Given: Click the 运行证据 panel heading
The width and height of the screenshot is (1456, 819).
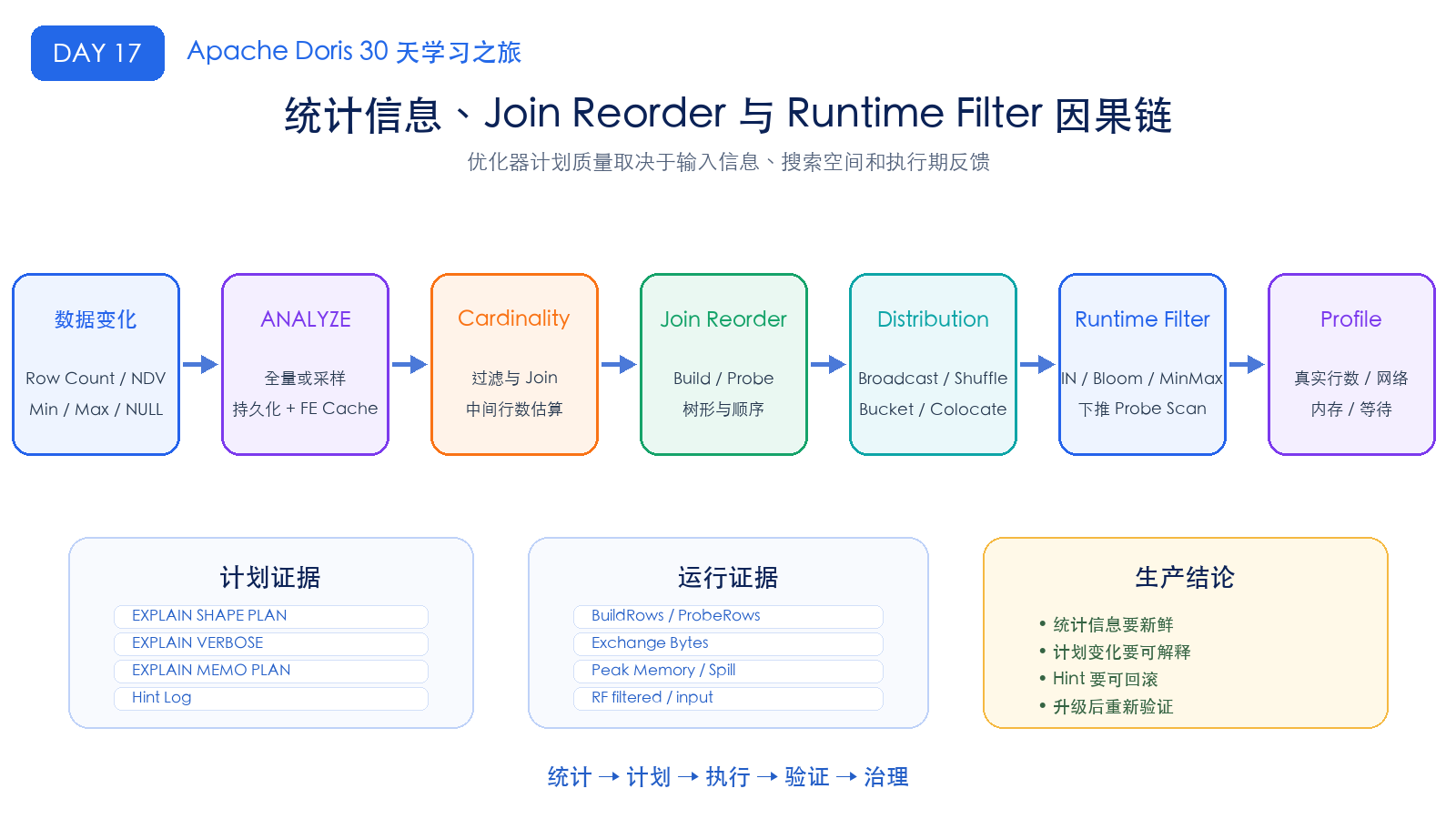Looking at the screenshot, I should pyautogui.click(x=728, y=577).
